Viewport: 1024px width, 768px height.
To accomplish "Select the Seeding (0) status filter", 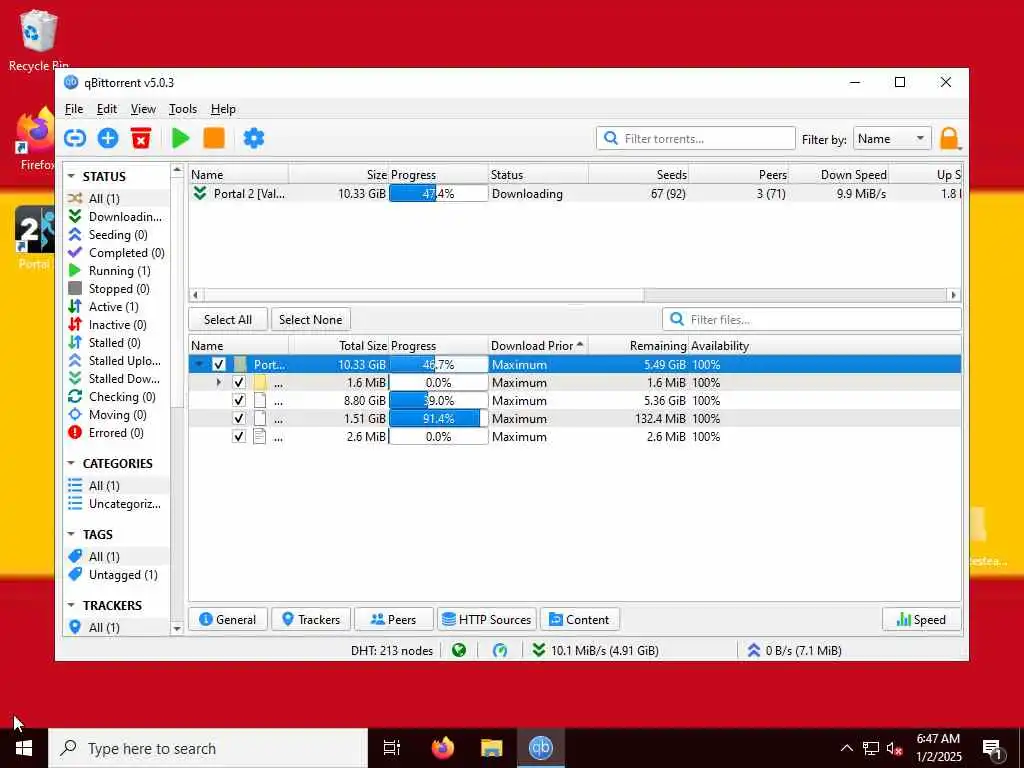I will tap(117, 234).
